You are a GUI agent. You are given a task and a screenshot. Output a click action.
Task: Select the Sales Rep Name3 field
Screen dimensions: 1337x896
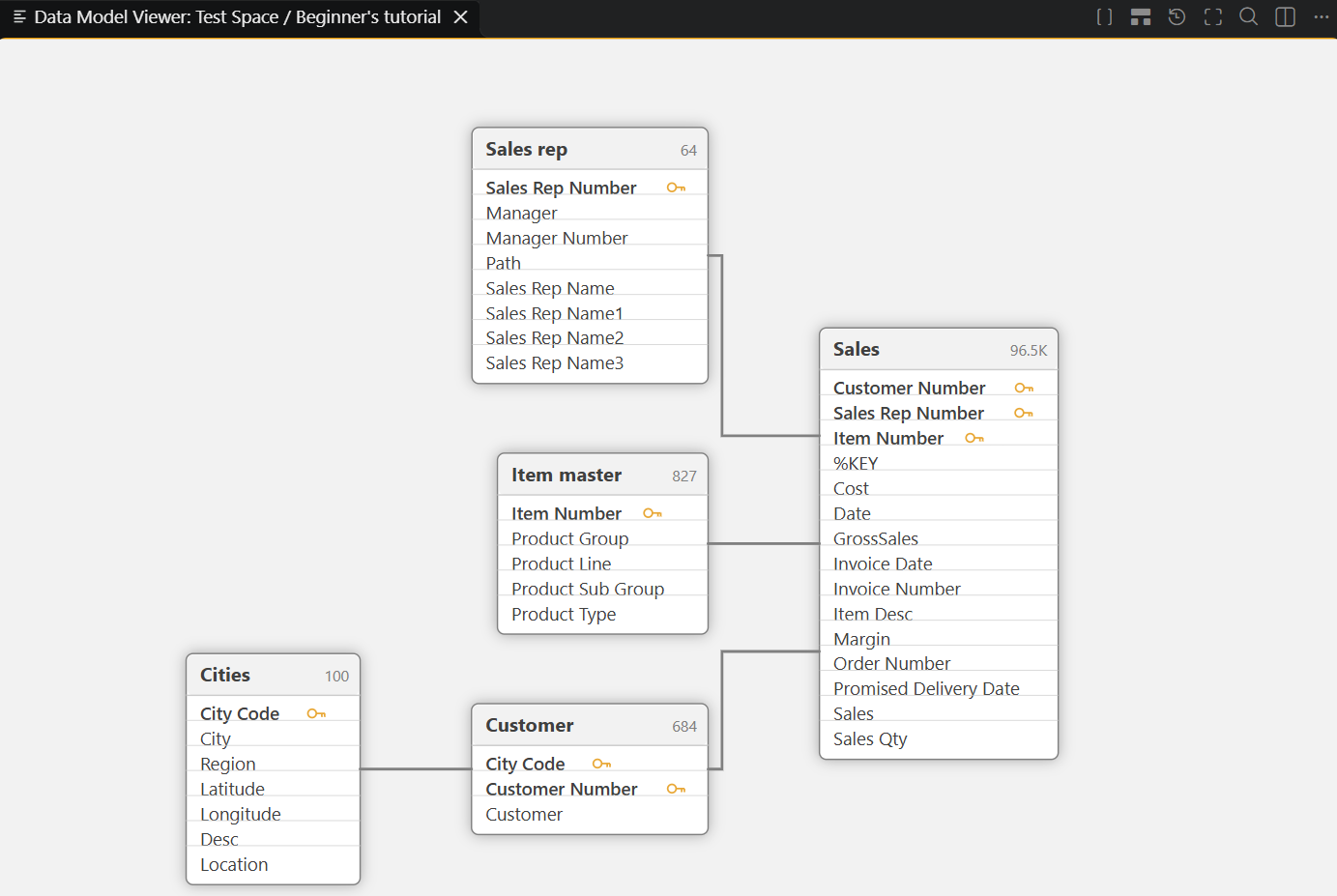click(x=590, y=363)
